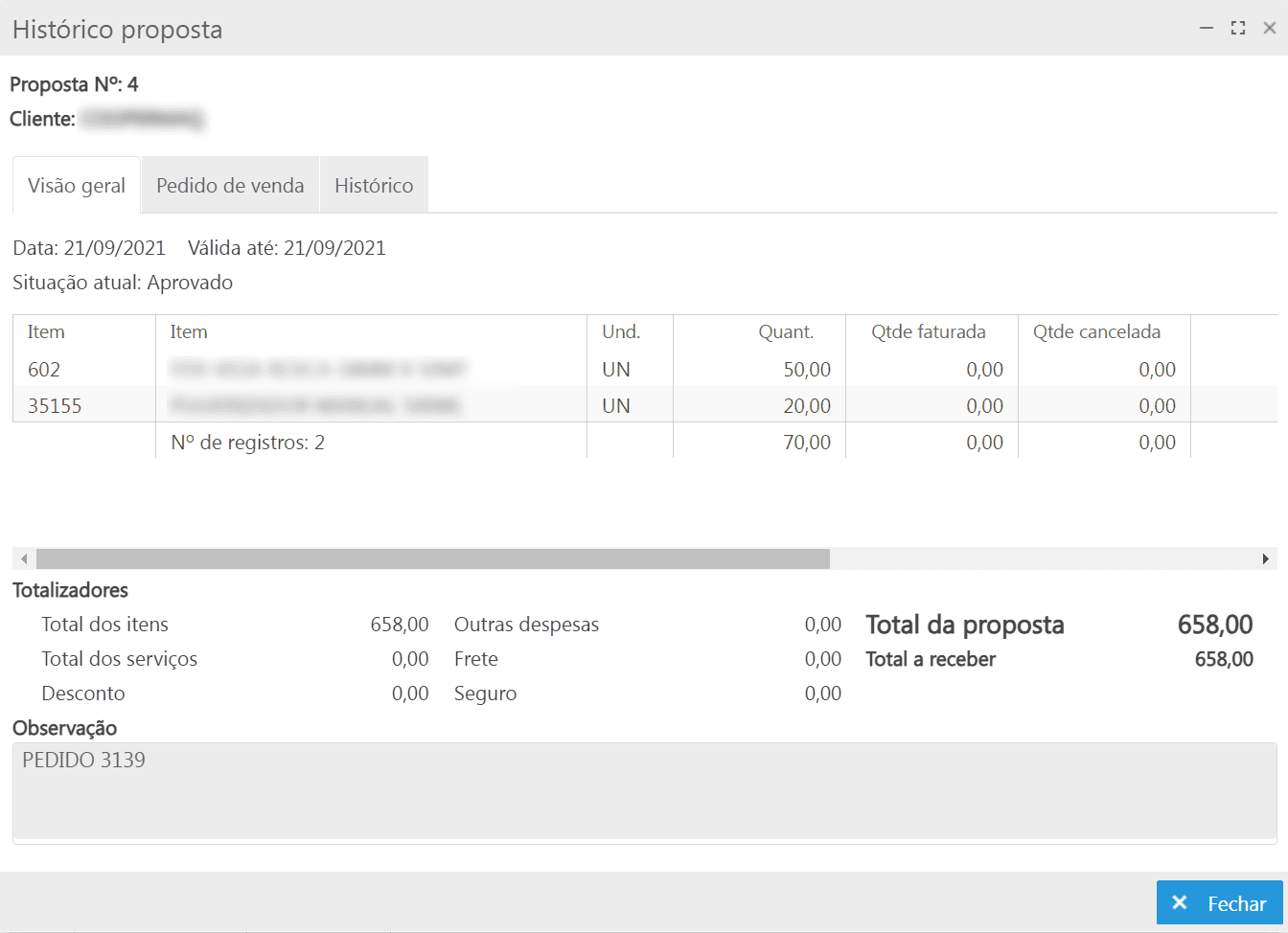Image resolution: width=1288 pixels, height=933 pixels.
Task: Open the Histórico tab
Action: [374, 186]
